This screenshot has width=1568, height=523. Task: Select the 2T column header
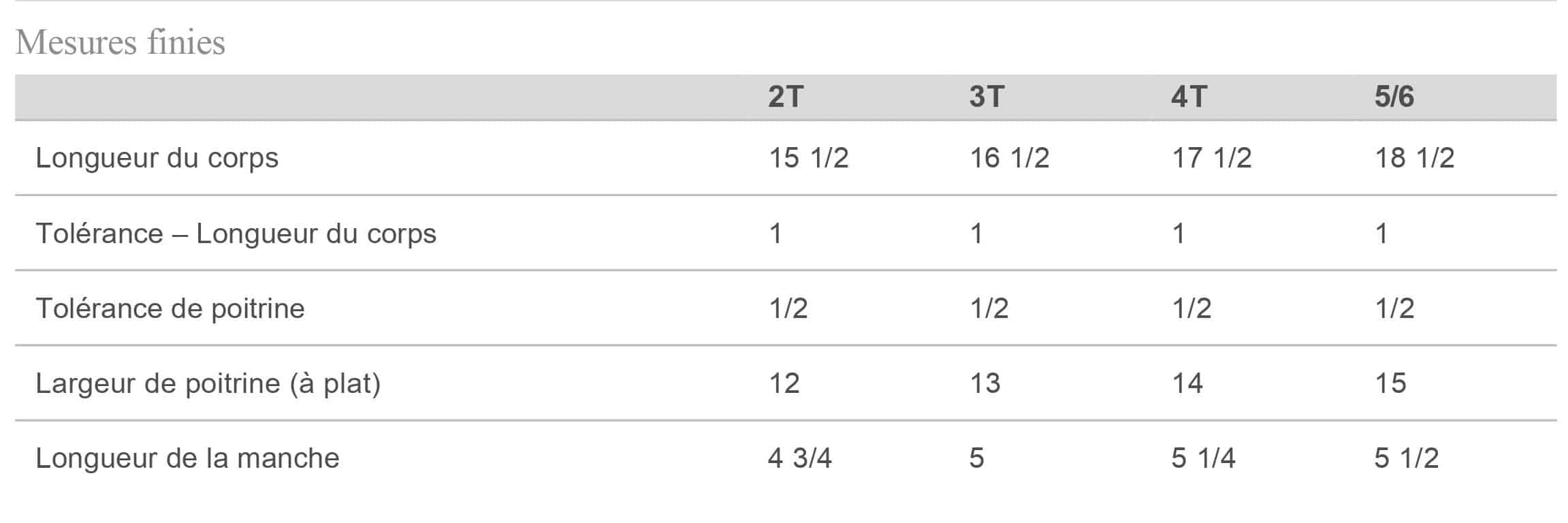tap(786, 97)
